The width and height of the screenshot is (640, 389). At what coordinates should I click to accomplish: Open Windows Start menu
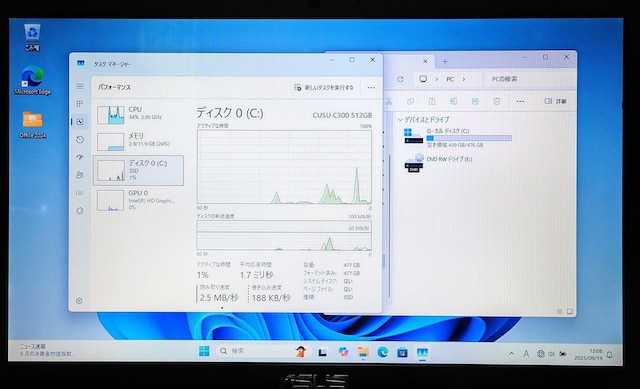pos(204,351)
